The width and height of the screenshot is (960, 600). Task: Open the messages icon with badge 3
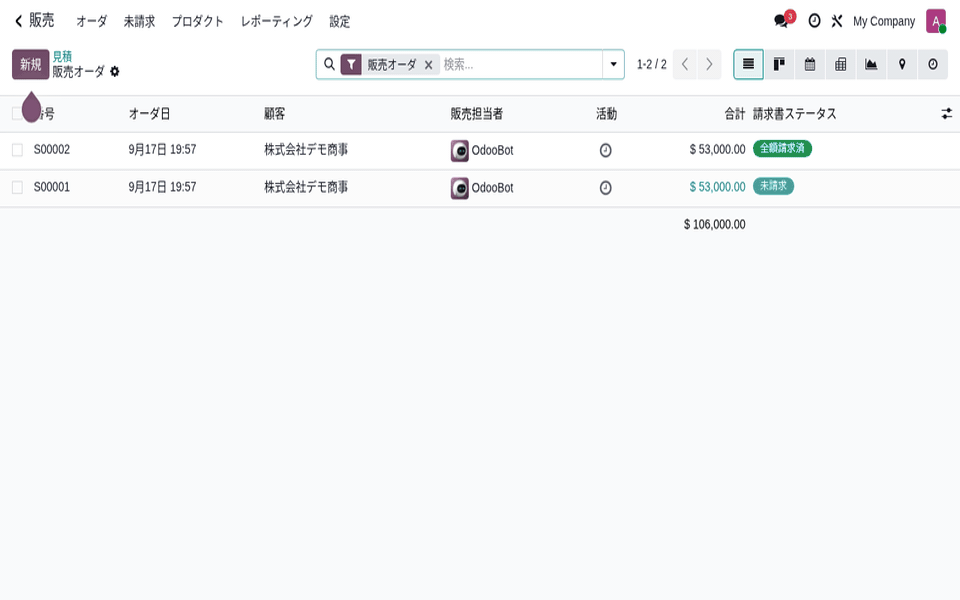782,21
